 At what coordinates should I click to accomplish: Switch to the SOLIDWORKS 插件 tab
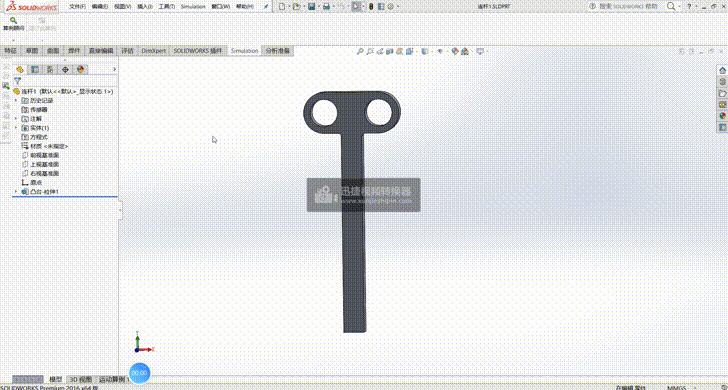(x=197, y=51)
